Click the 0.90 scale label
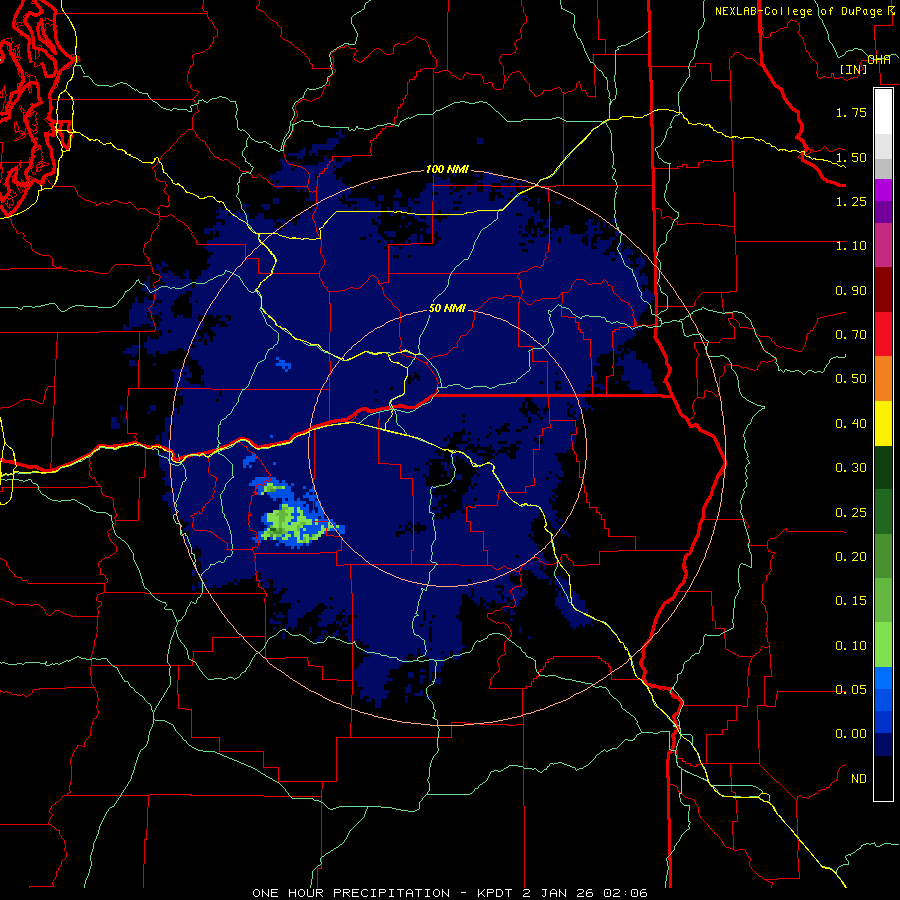900x900 pixels. coord(851,290)
